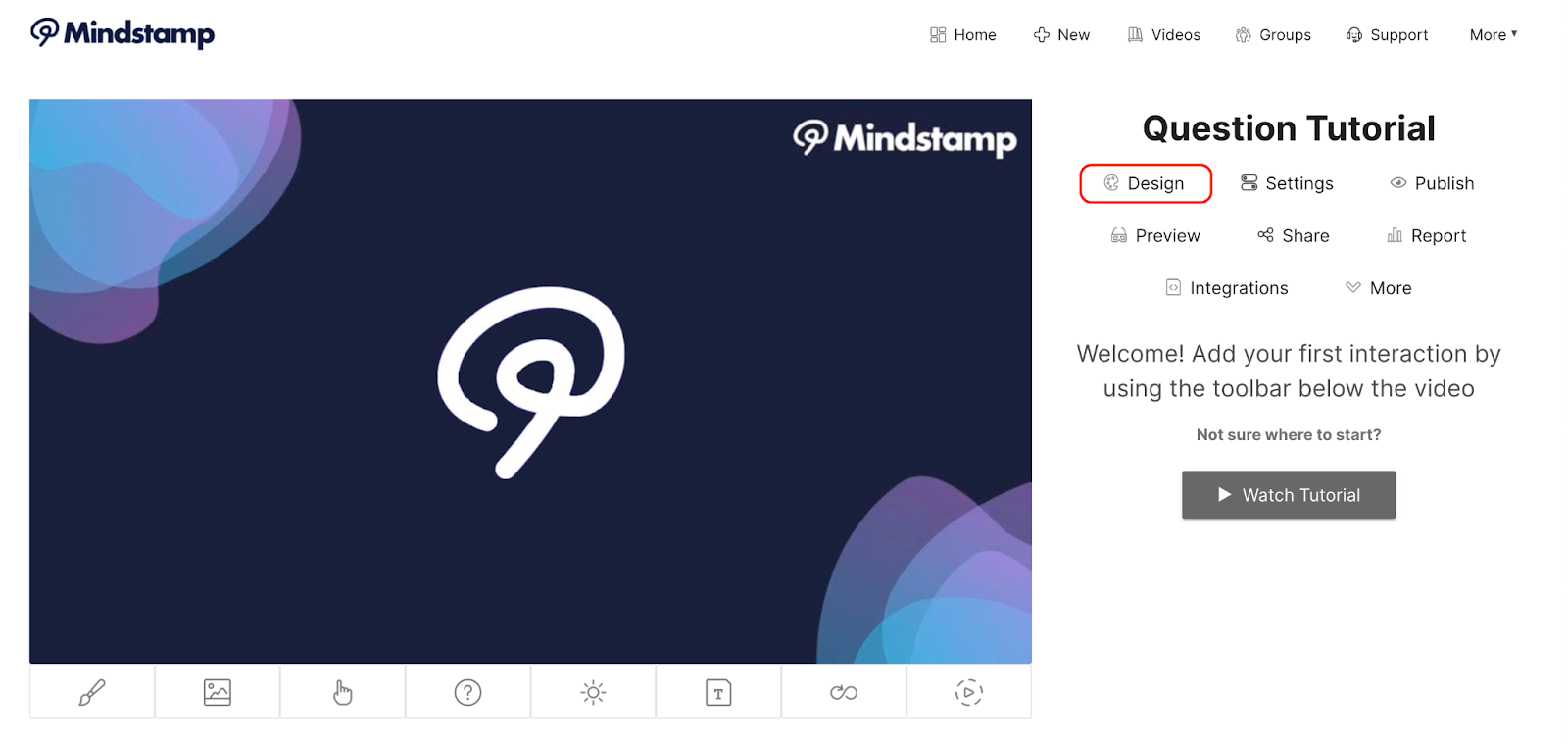
Task: Add a text interaction with T icon
Action: [x=719, y=692]
